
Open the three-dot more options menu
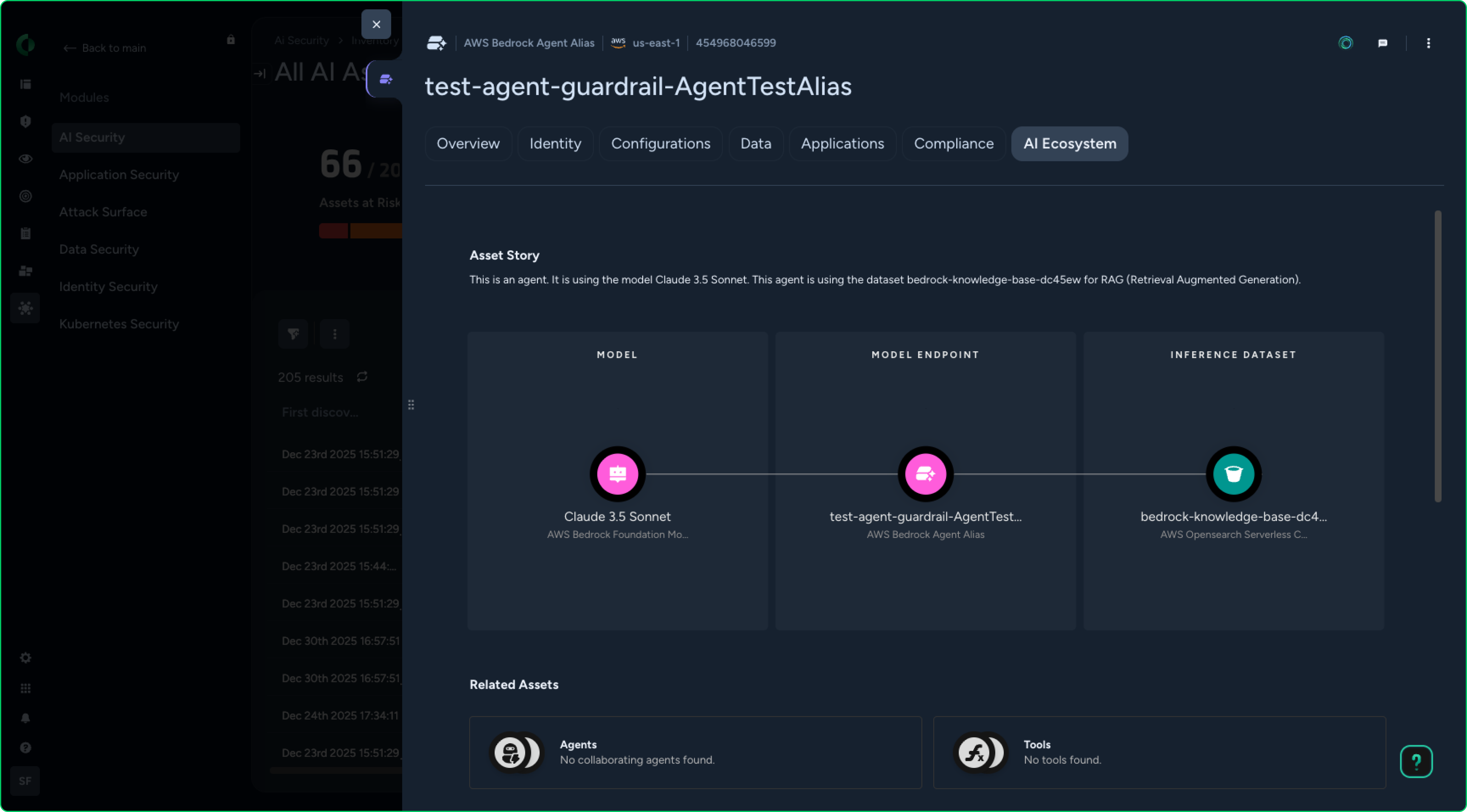tap(1428, 43)
